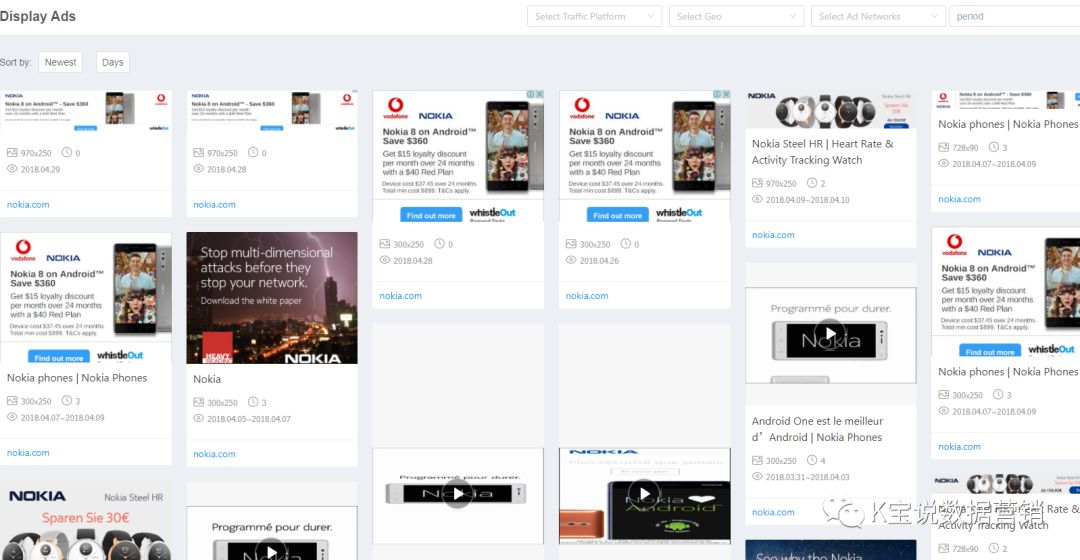
Task: Click eye icon beside 2018.03.31~2018.04.03
Action: click(x=757, y=476)
